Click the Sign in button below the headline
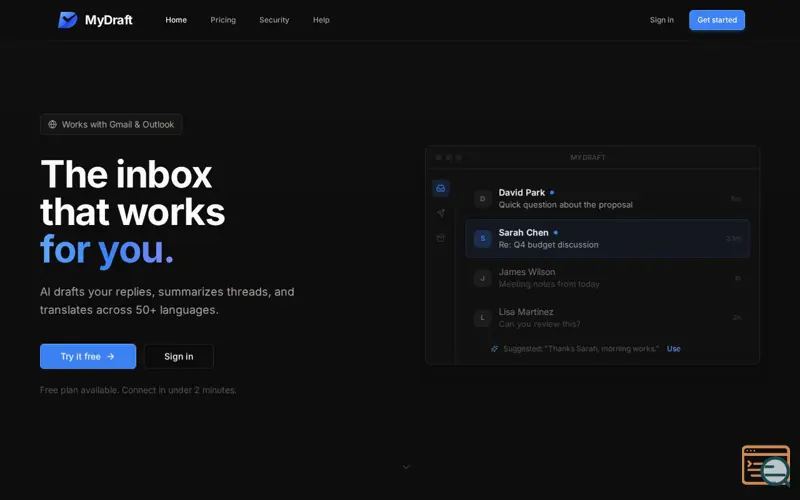The height and width of the screenshot is (500, 800). tap(179, 356)
